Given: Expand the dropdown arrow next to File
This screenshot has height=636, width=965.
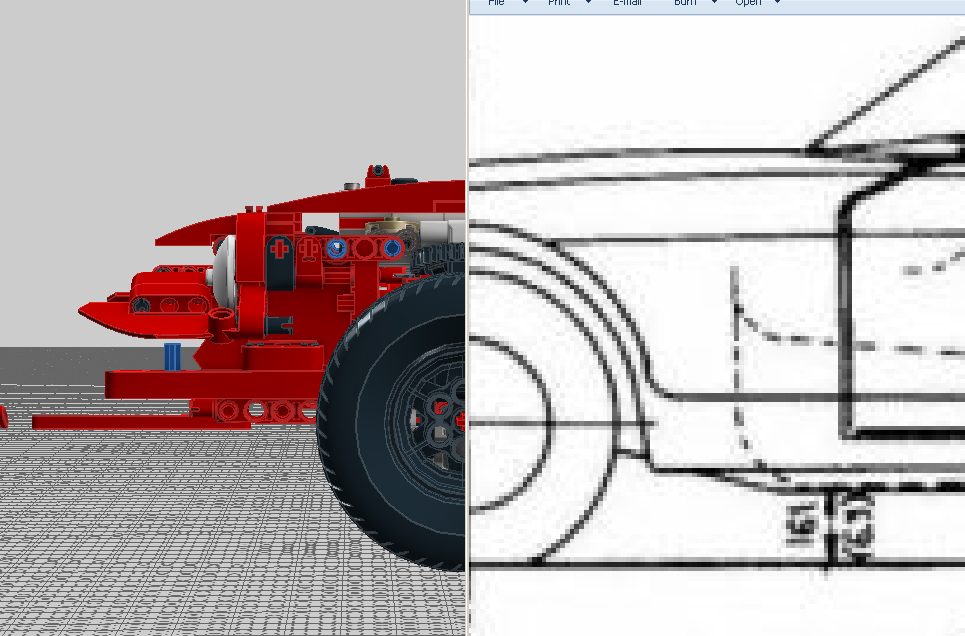Looking at the screenshot, I should tap(524, 3).
